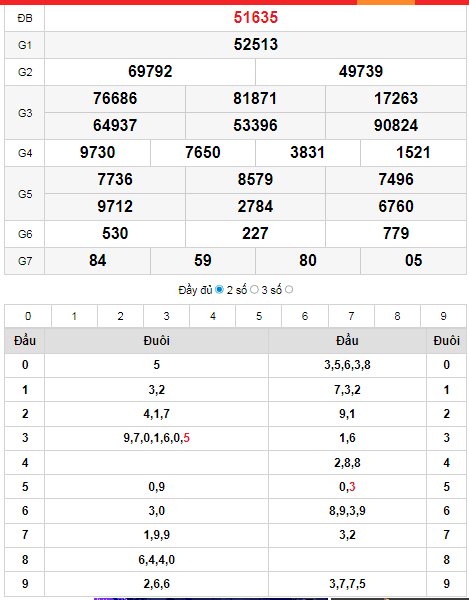Click the G1 prize number 52513
Viewport: 469px width, 600px height.
pyautogui.click(x=256, y=44)
